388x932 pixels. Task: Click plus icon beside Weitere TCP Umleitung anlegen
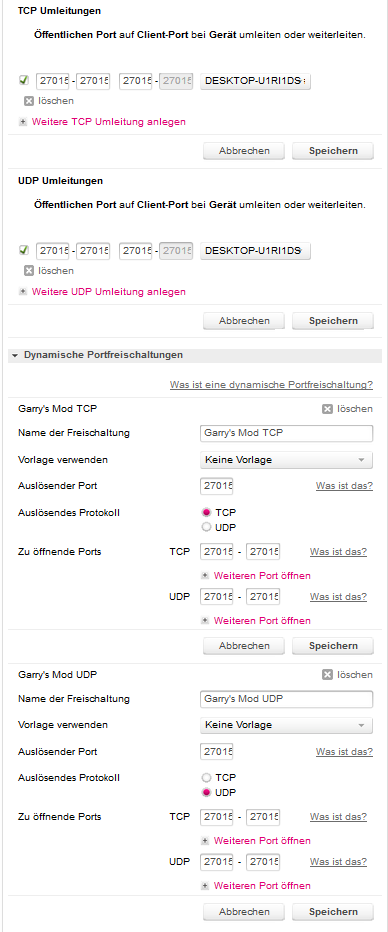coord(23,122)
